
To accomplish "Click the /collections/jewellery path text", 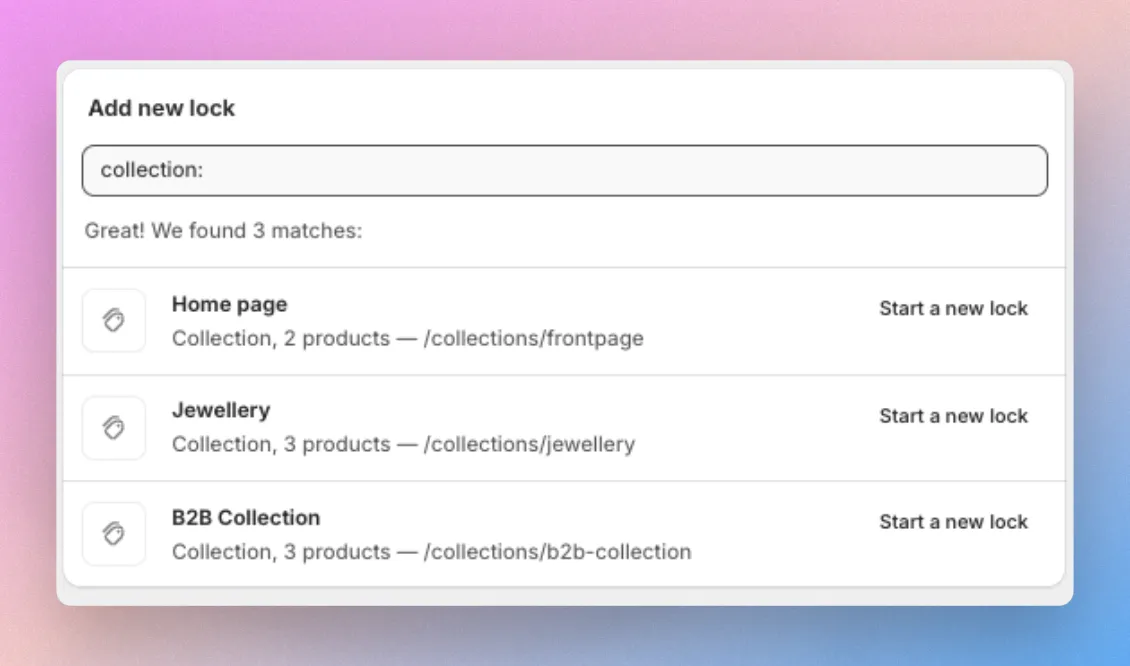I will tap(529, 445).
